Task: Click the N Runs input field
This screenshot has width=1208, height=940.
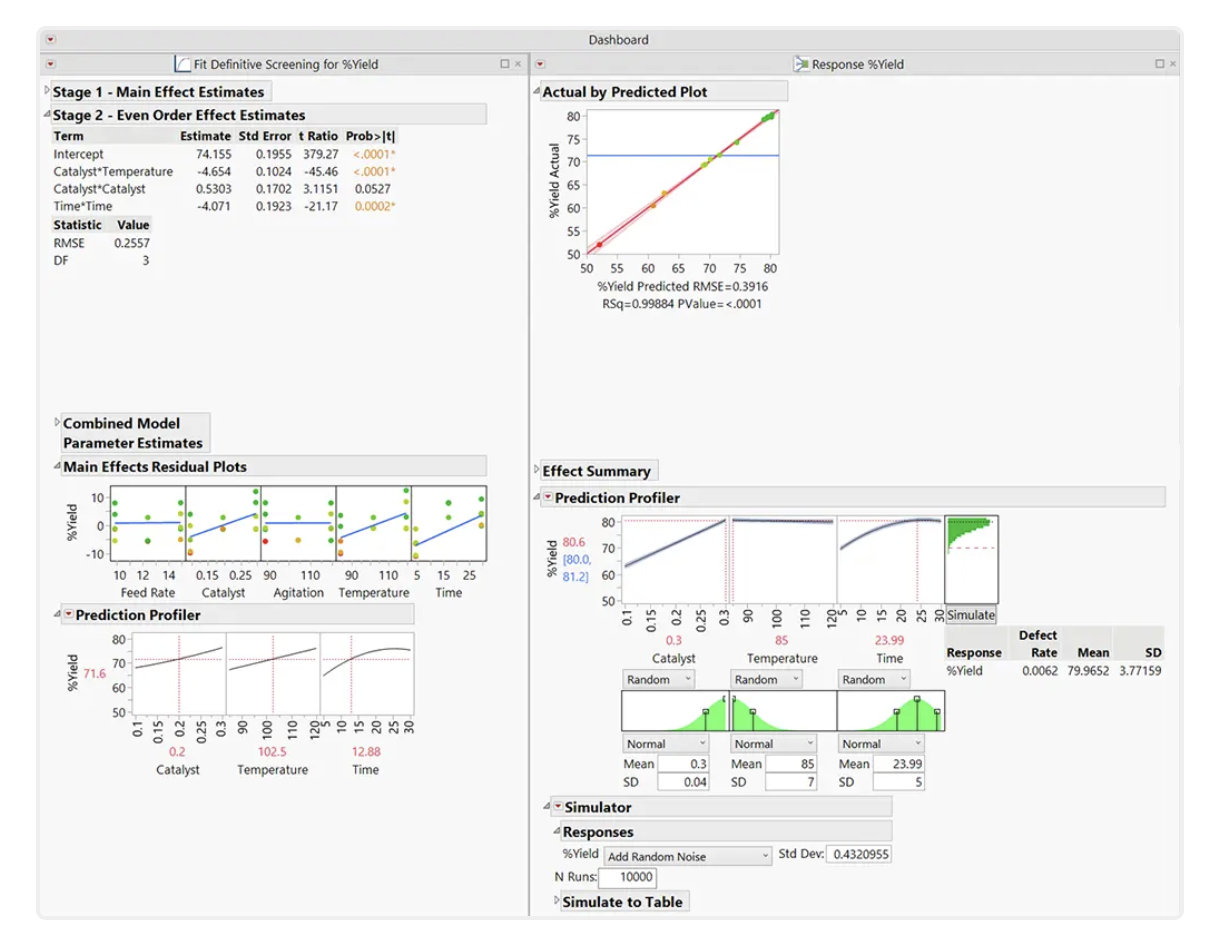Action: (627, 878)
